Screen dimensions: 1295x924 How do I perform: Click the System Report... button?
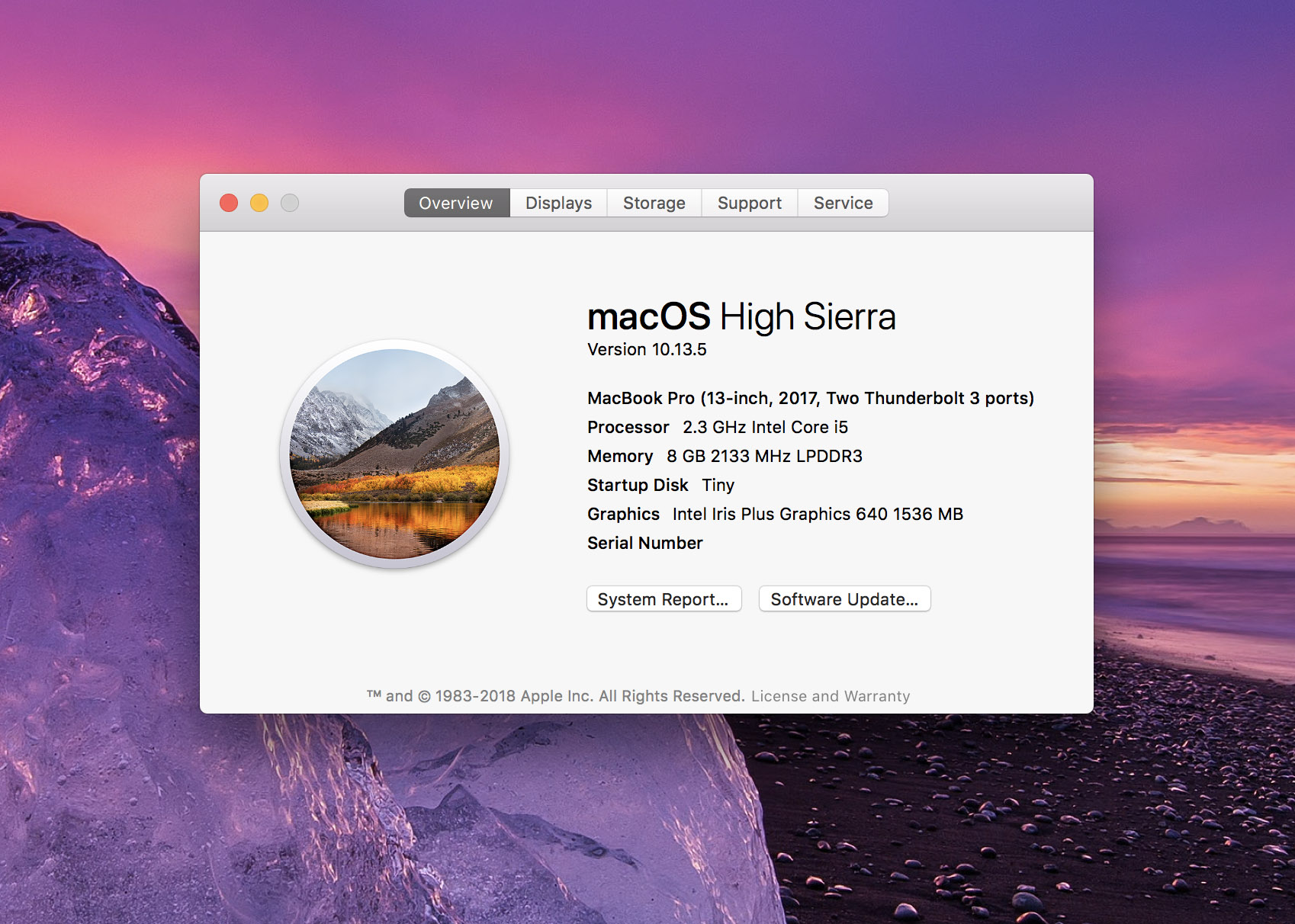(664, 599)
